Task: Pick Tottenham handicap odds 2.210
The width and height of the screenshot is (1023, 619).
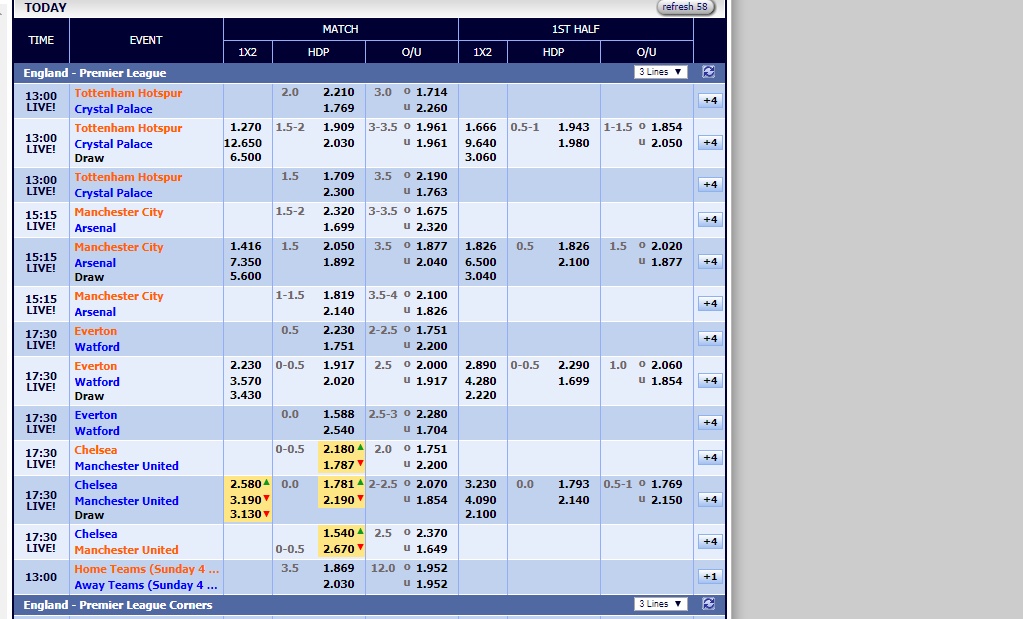Action: pyautogui.click(x=339, y=92)
